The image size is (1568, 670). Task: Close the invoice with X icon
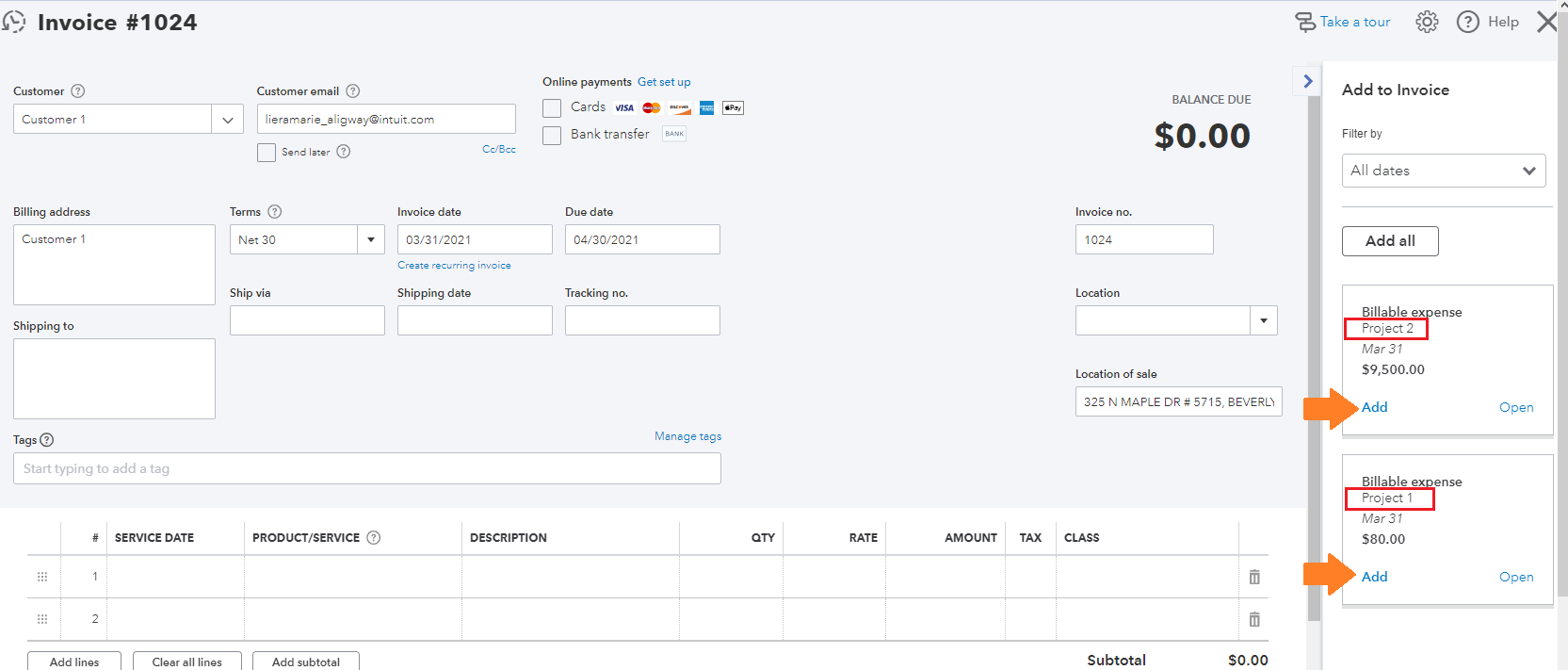point(1546,22)
